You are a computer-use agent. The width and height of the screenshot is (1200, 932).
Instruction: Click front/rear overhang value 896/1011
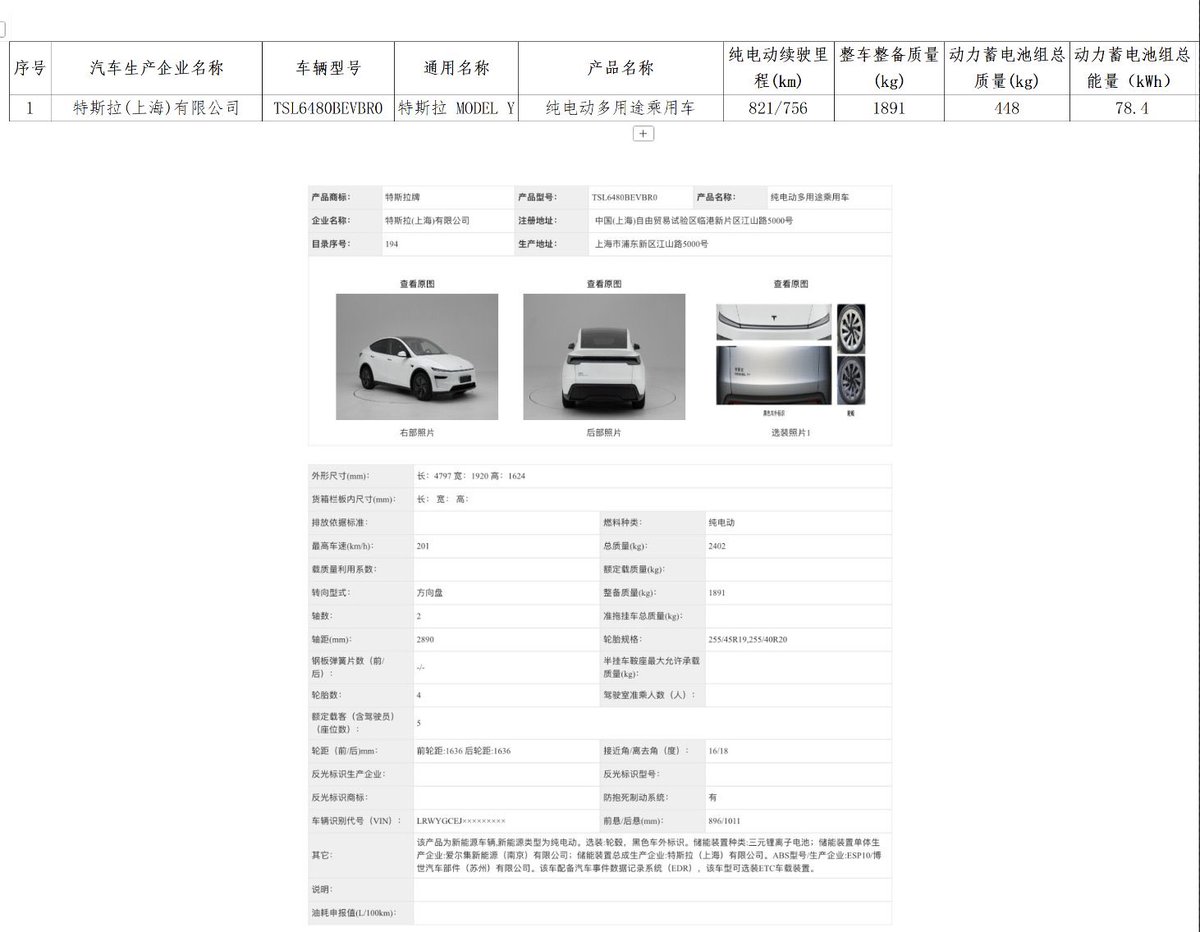pyautogui.click(x=724, y=820)
